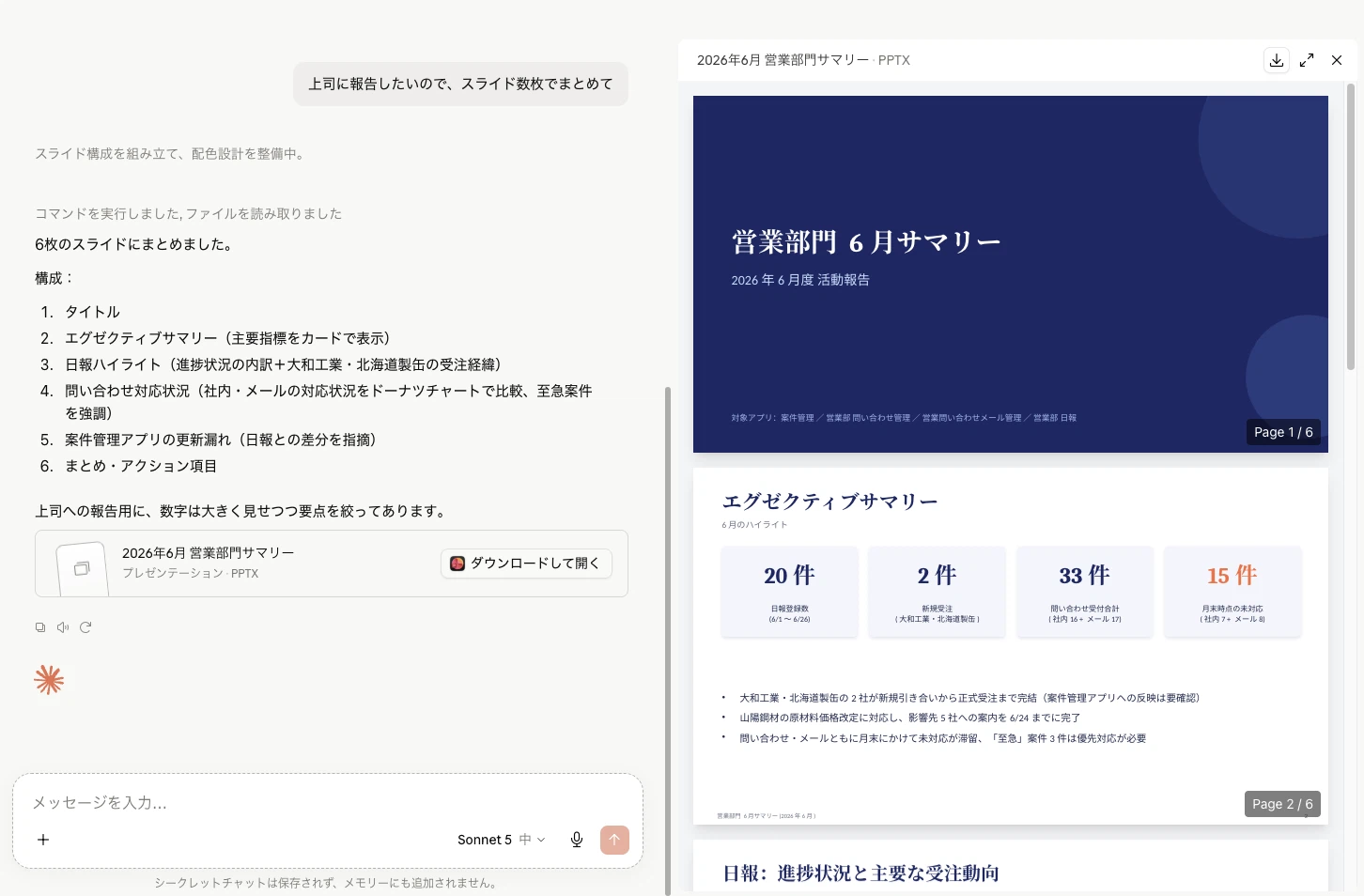Click the 2 件 新規受注 card
Screen dimensions: 1364x896
pos(937,592)
